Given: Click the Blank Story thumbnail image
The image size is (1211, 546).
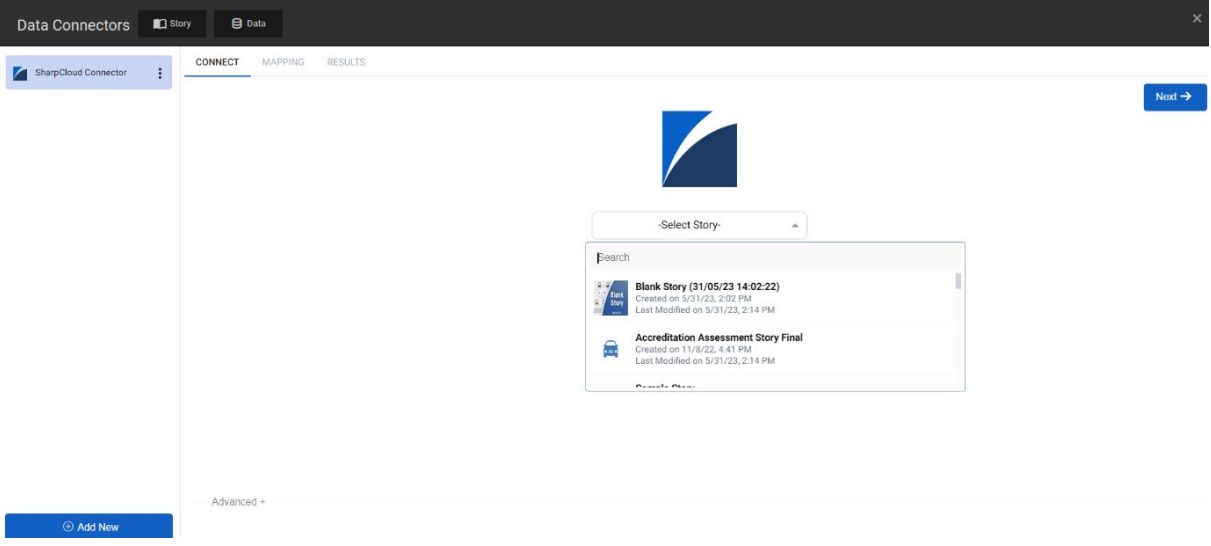Looking at the screenshot, I should tap(610, 298).
